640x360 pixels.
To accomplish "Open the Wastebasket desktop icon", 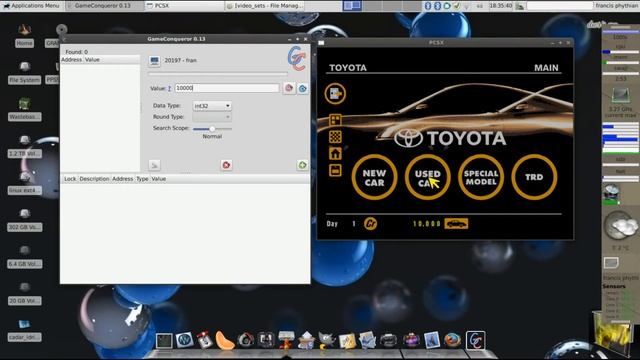I will point(24,109).
